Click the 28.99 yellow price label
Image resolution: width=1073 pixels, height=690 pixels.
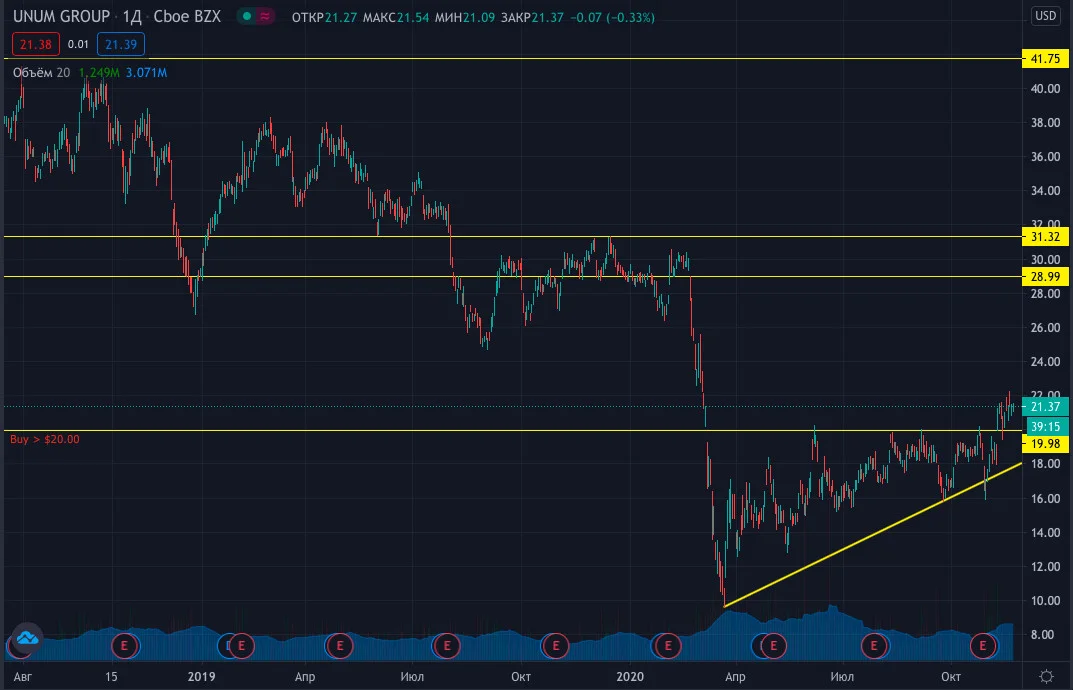(1045, 277)
